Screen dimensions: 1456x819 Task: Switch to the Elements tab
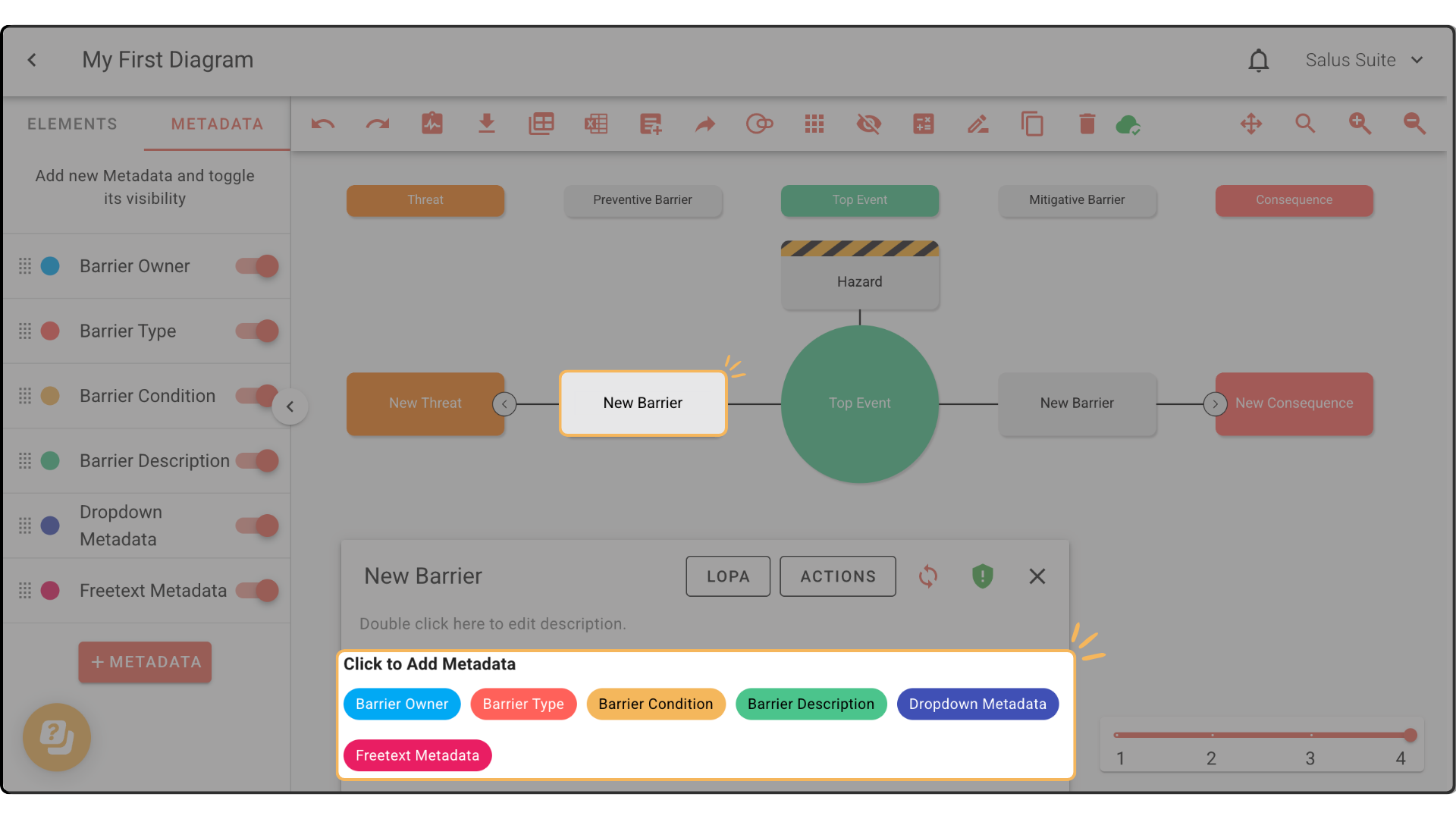click(x=72, y=124)
